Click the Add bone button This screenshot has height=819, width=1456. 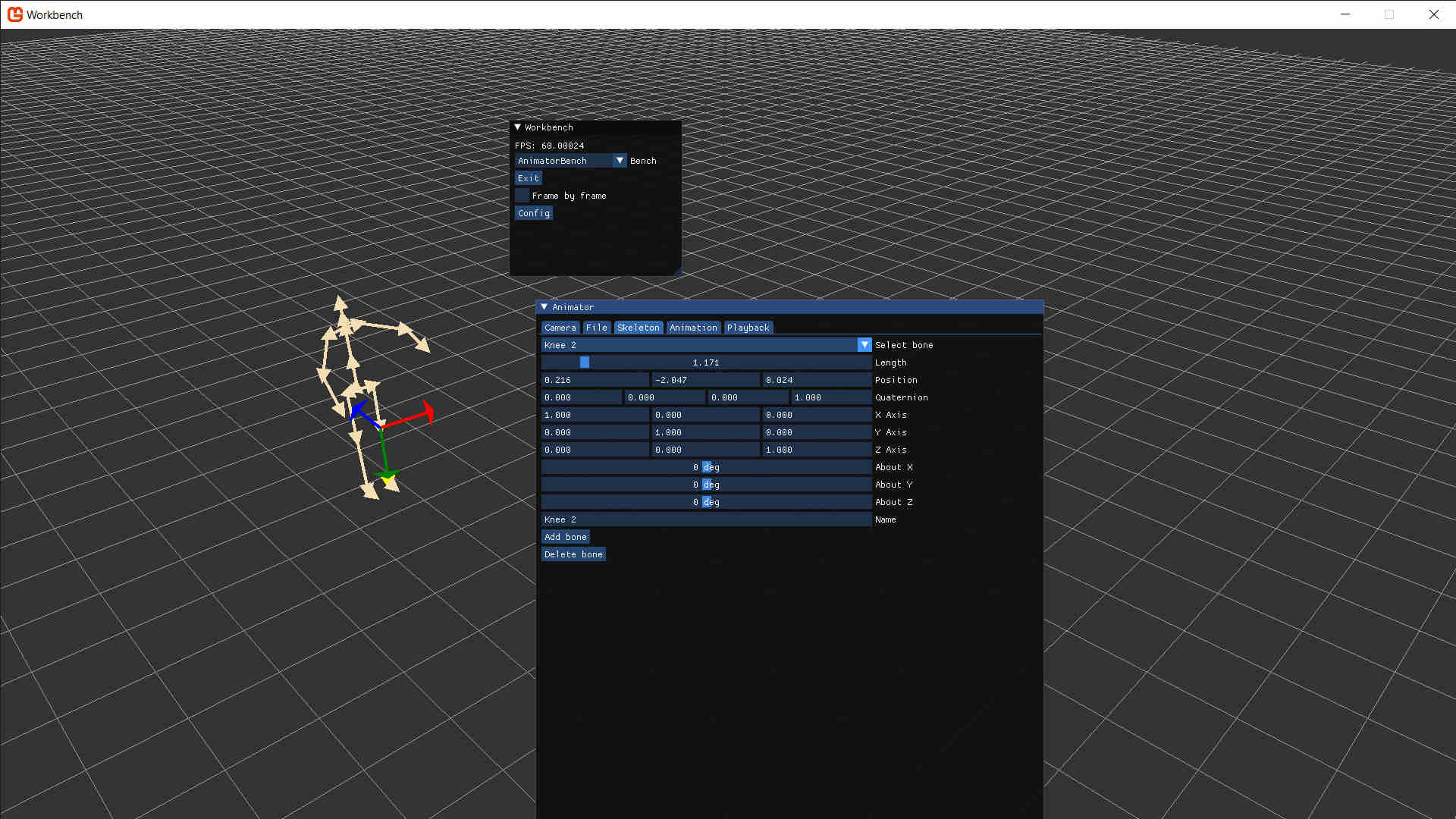pos(566,537)
